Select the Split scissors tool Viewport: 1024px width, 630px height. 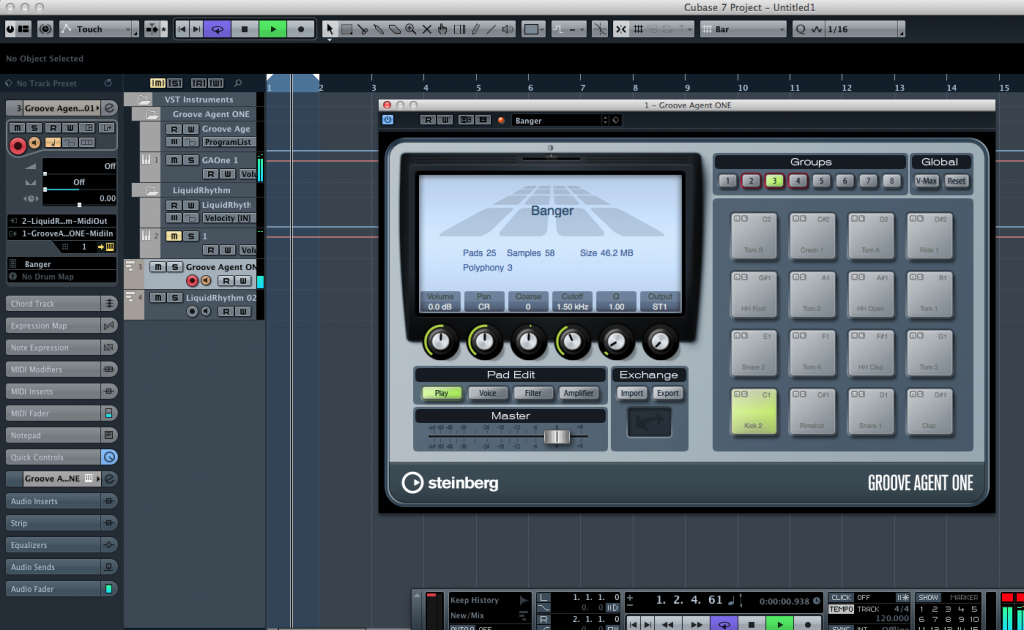click(362, 29)
